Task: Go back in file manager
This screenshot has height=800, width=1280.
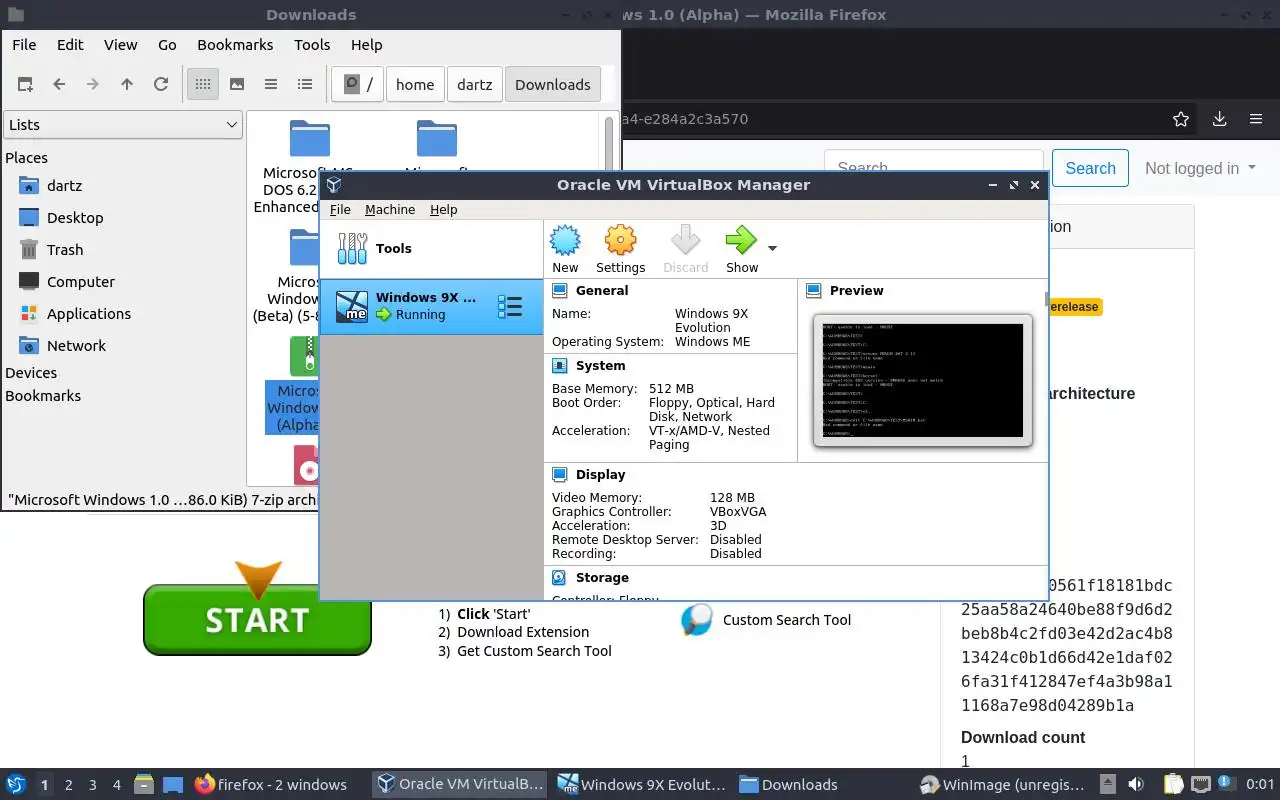Action: click(59, 85)
